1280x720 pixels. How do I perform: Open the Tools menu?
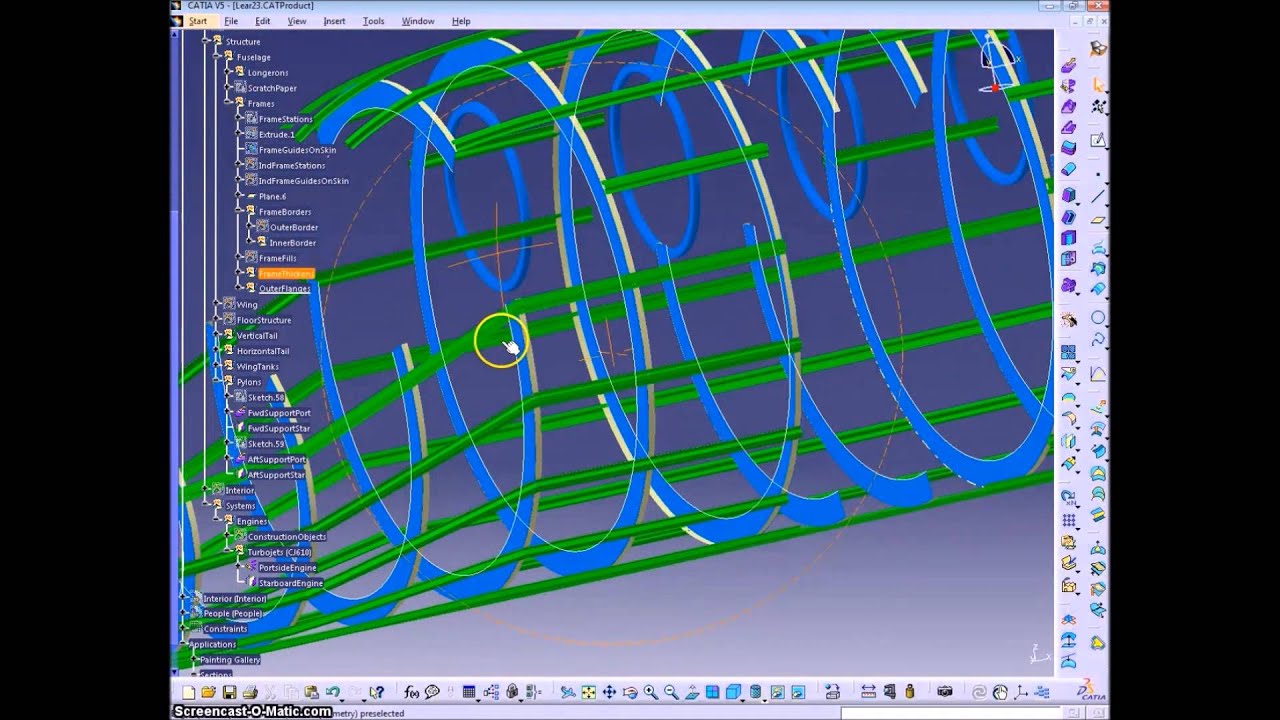373,21
